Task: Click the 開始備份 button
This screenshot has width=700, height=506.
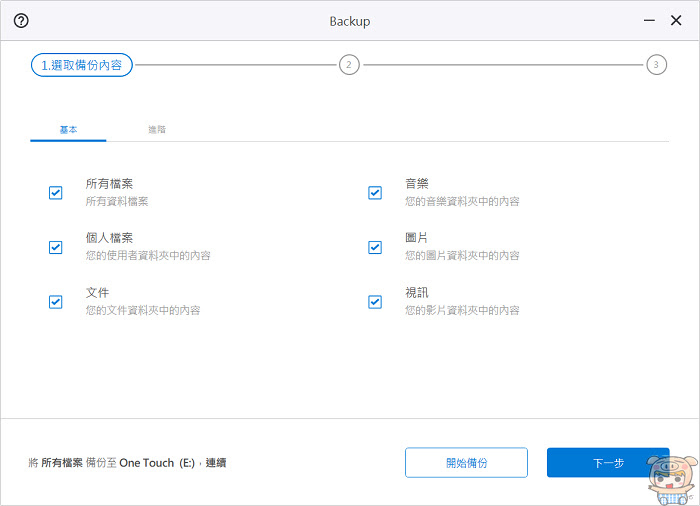Action: click(467, 463)
